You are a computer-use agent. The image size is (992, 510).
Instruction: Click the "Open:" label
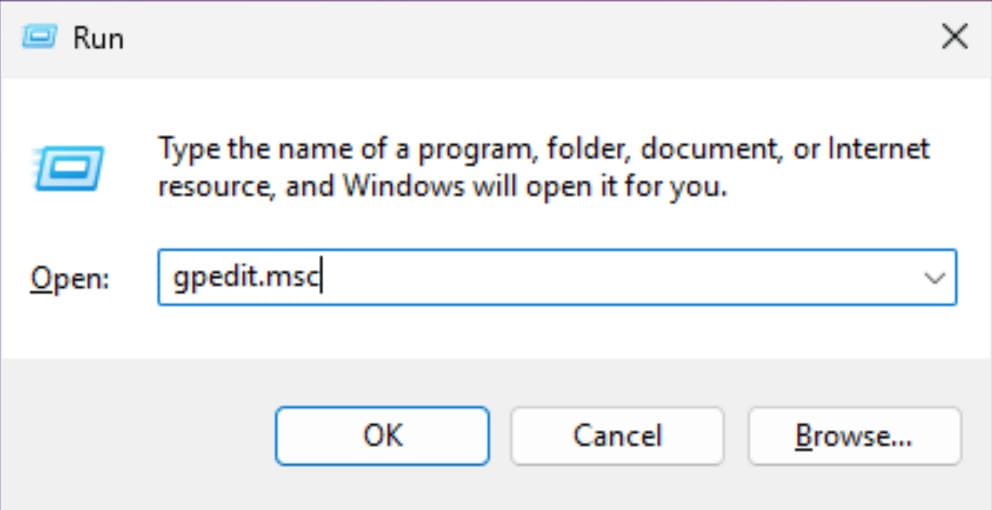[x=72, y=279]
